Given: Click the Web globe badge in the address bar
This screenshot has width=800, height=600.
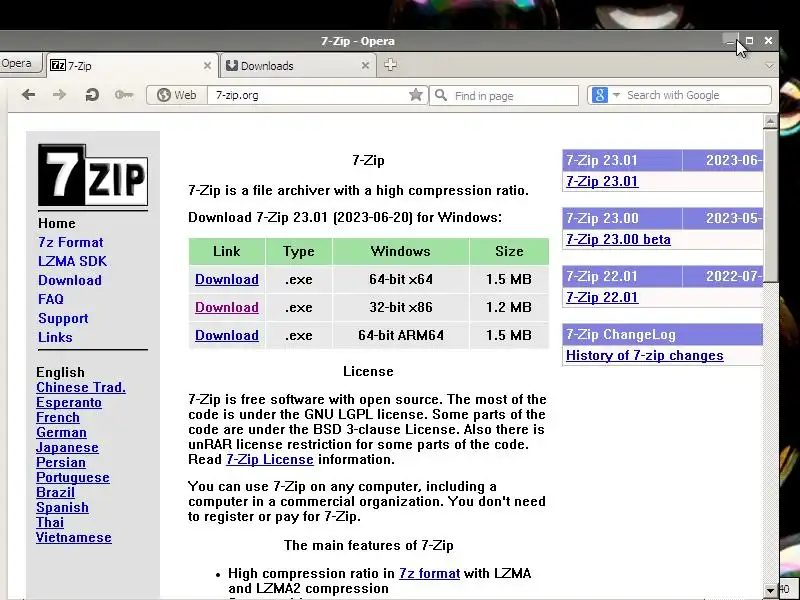Looking at the screenshot, I should [x=177, y=95].
